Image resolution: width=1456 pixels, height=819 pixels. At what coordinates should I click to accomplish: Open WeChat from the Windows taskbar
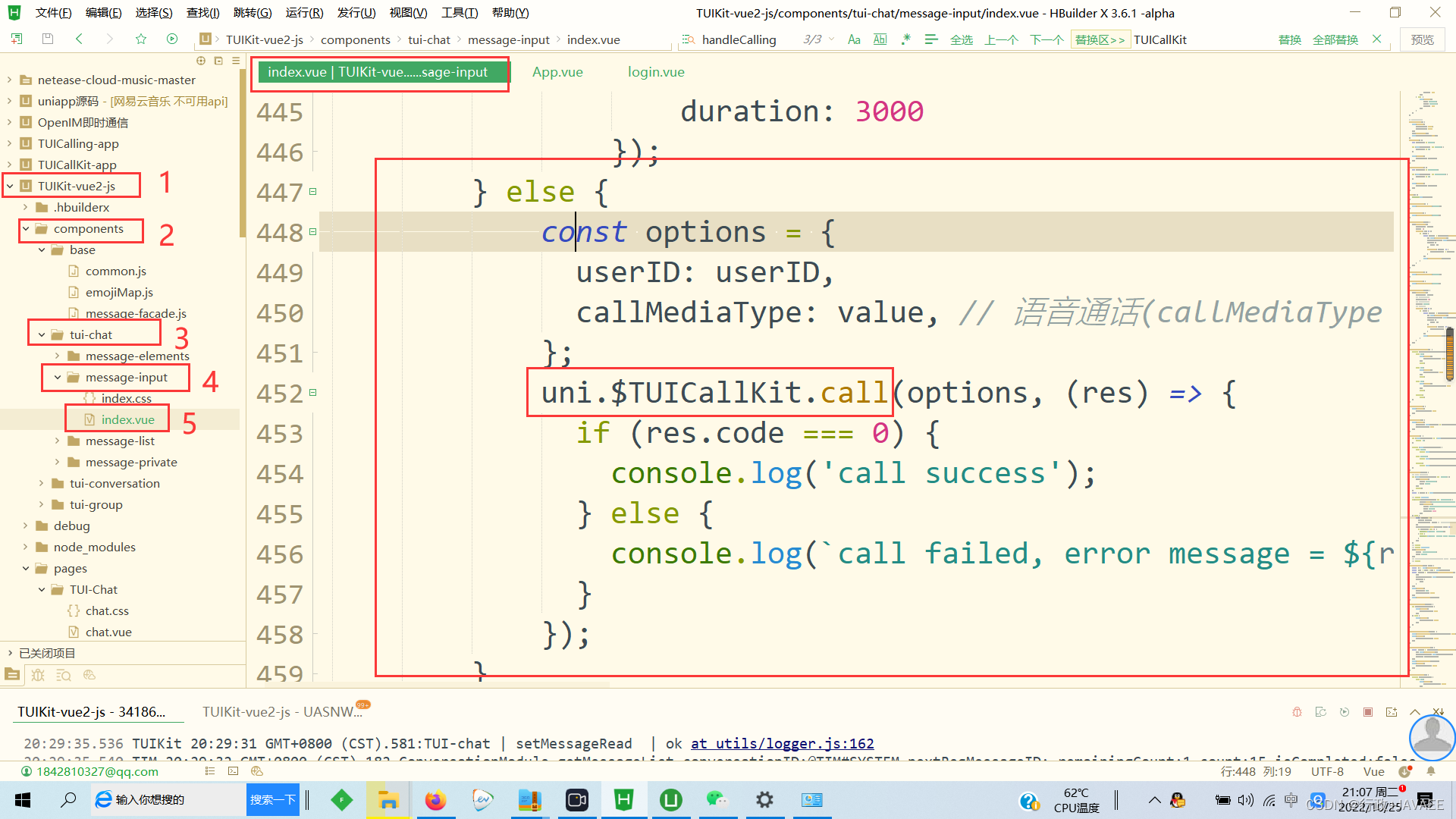point(717,800)
